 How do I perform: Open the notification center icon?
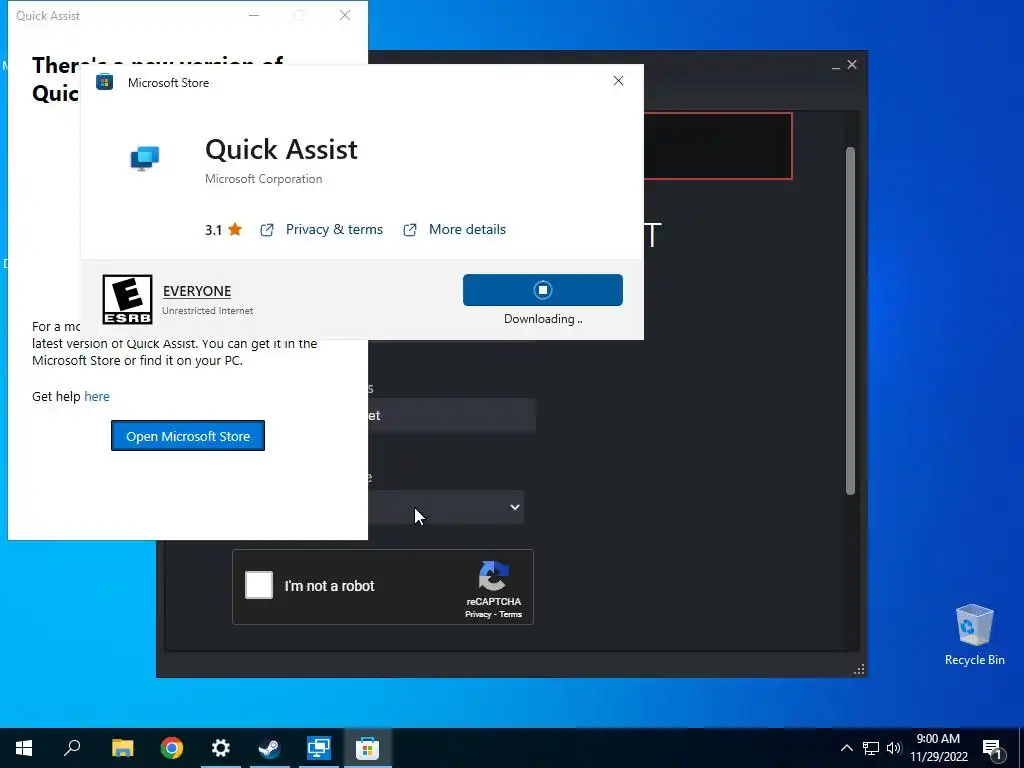pos(992,748)
